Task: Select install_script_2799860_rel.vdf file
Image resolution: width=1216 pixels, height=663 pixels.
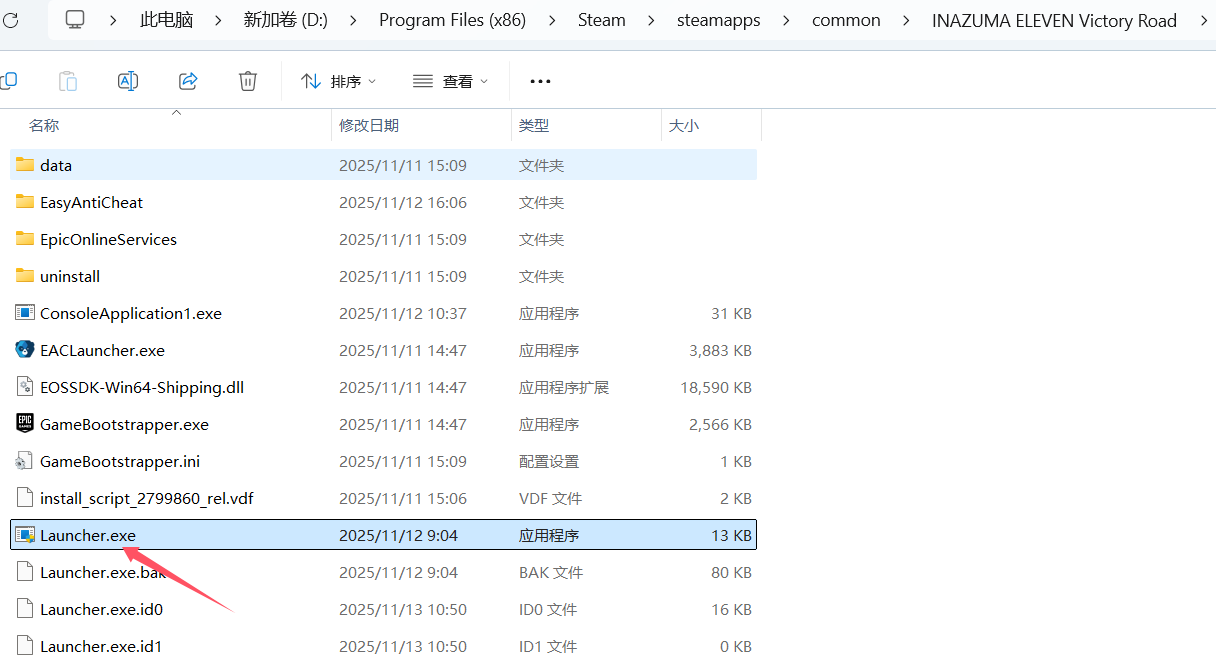Action: (x=146, y=498)
